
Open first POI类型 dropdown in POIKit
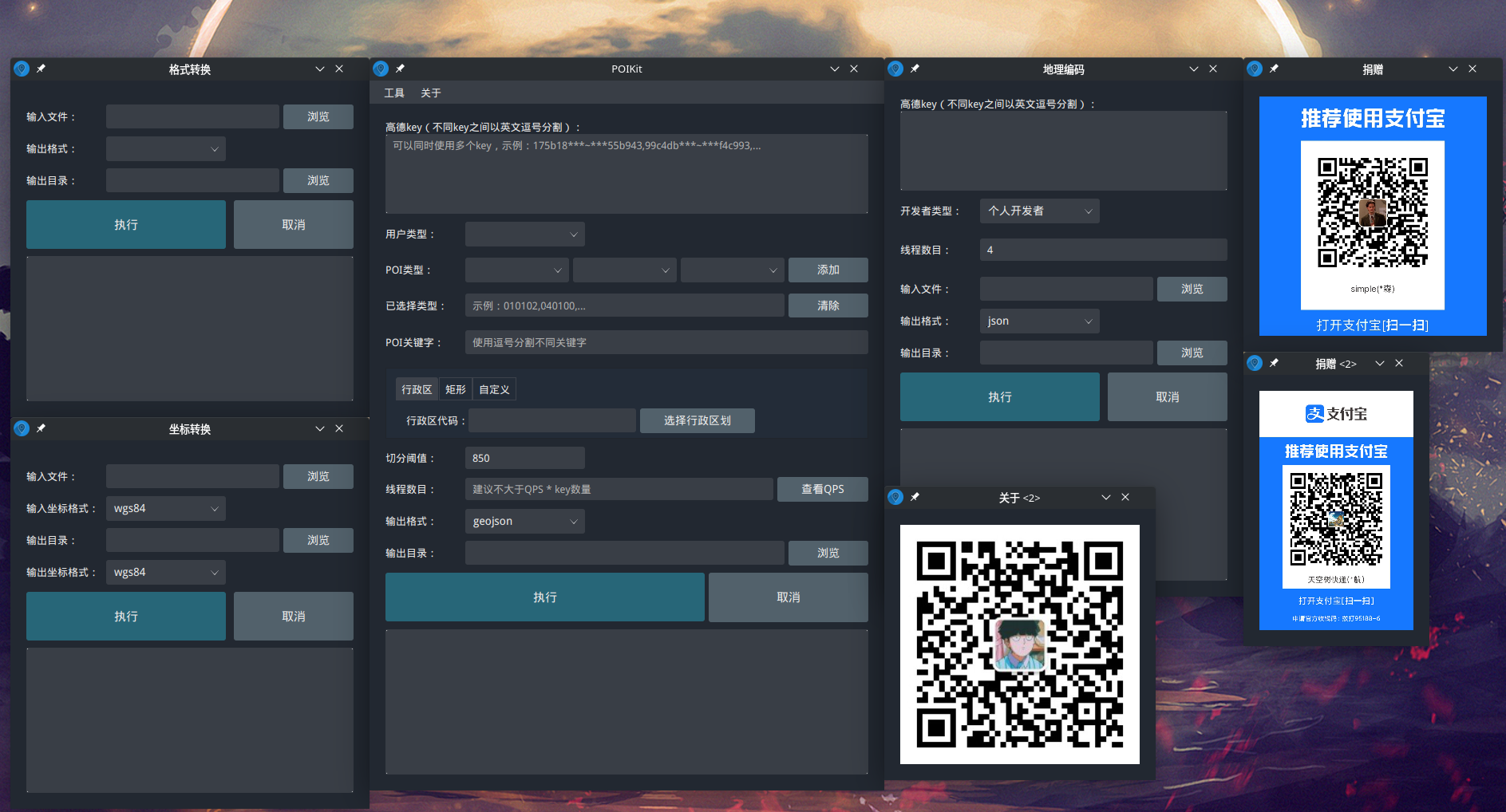tap(517, 270)
